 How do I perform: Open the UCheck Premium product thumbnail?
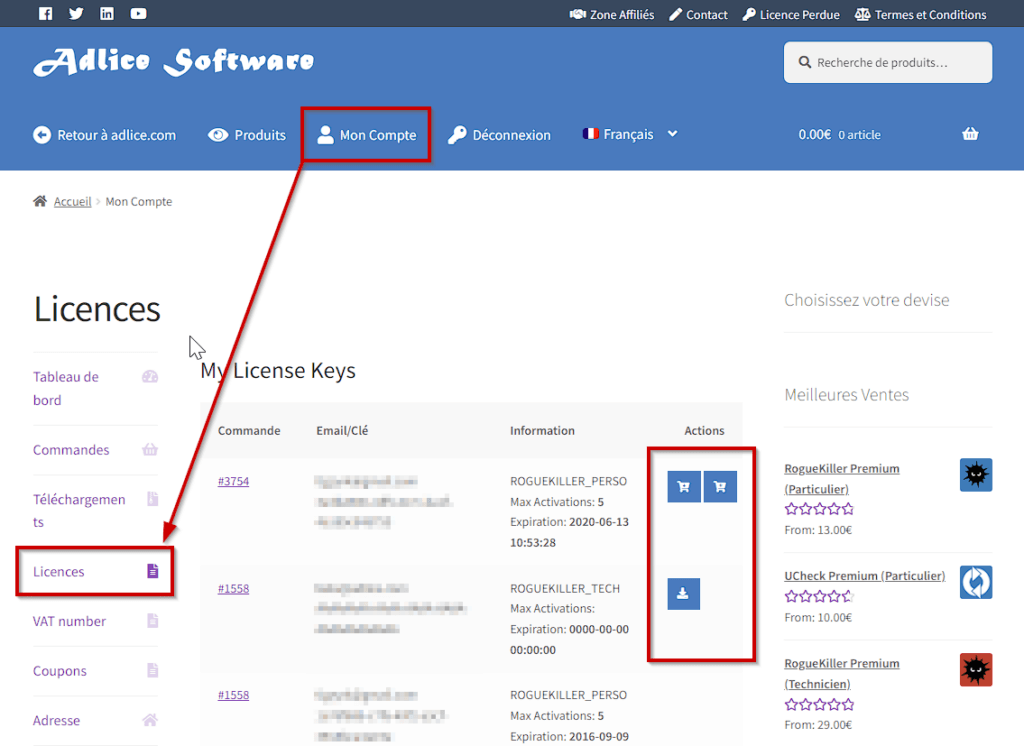point(975,582)
